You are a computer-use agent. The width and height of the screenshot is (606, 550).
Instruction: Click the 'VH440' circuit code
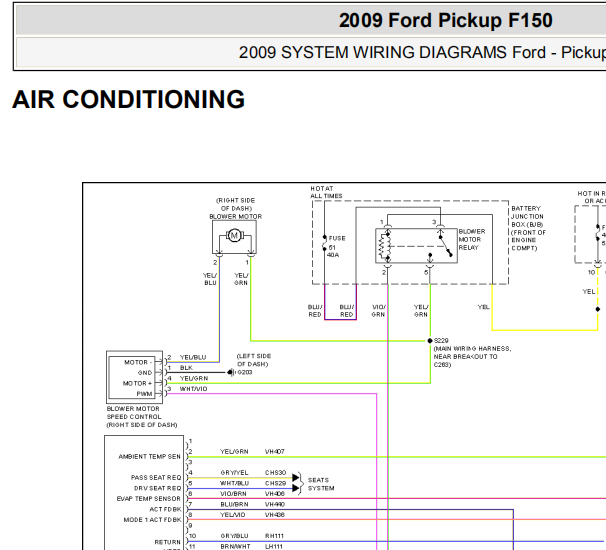[274, 504]
